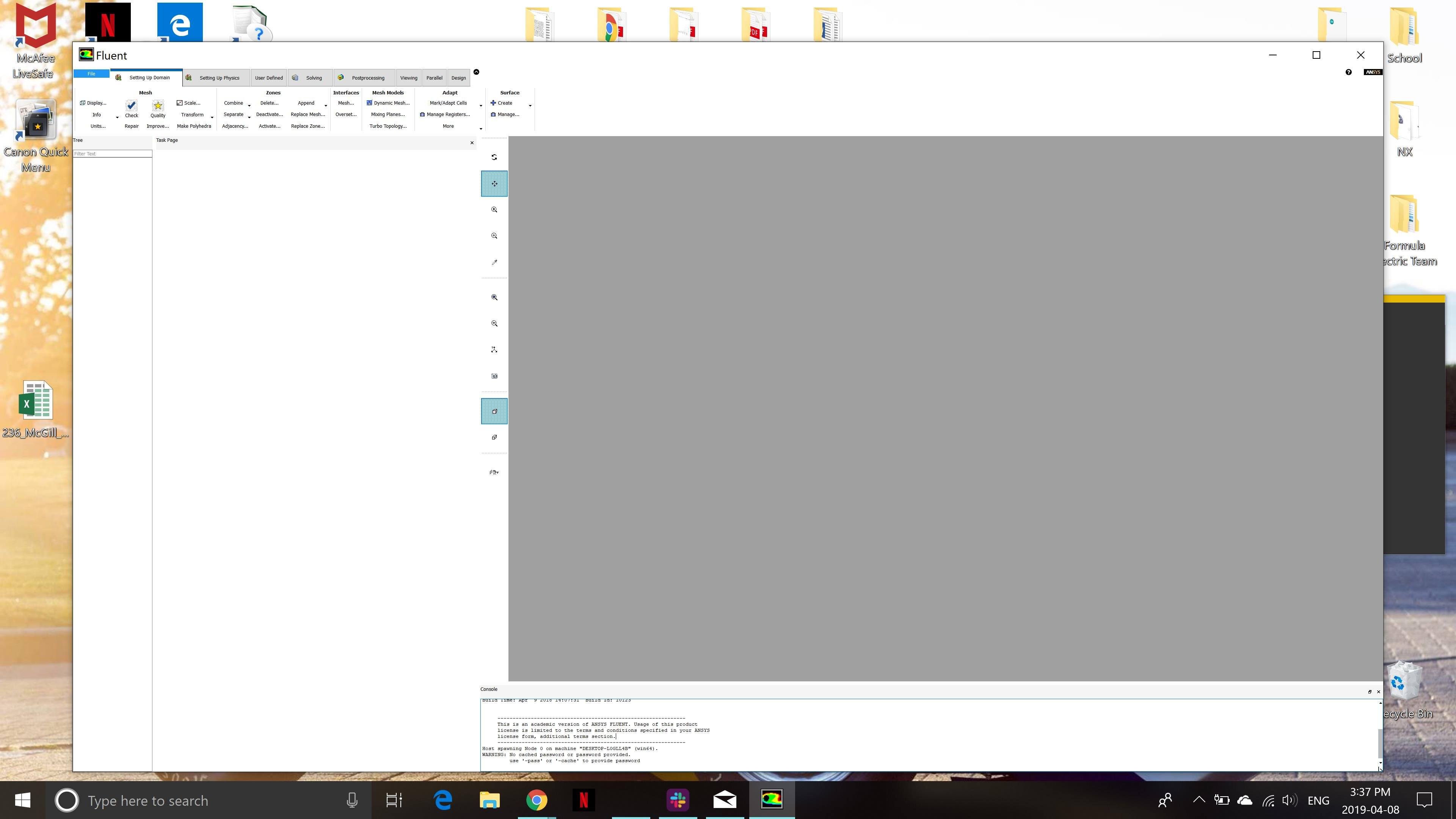The width and height of the screenshot is (1456, 819).
Task: Activate the probe eyedropper tool
Action: [x=494, y=262]
